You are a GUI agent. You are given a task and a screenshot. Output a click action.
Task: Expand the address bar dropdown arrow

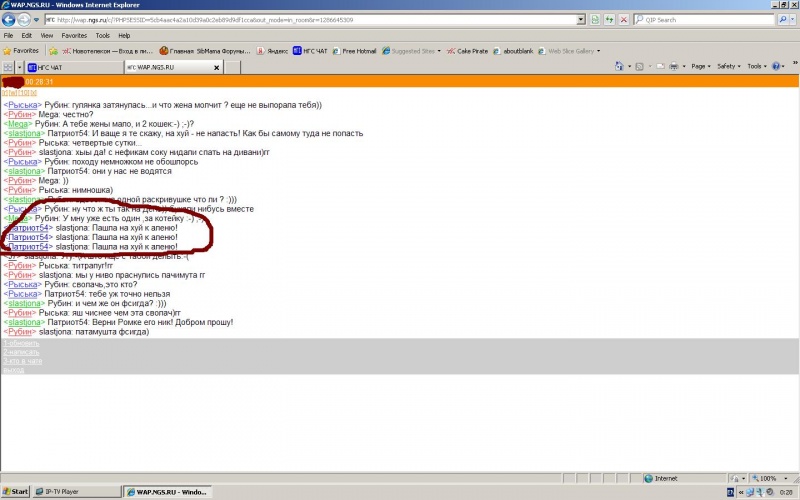pos(581,19)
